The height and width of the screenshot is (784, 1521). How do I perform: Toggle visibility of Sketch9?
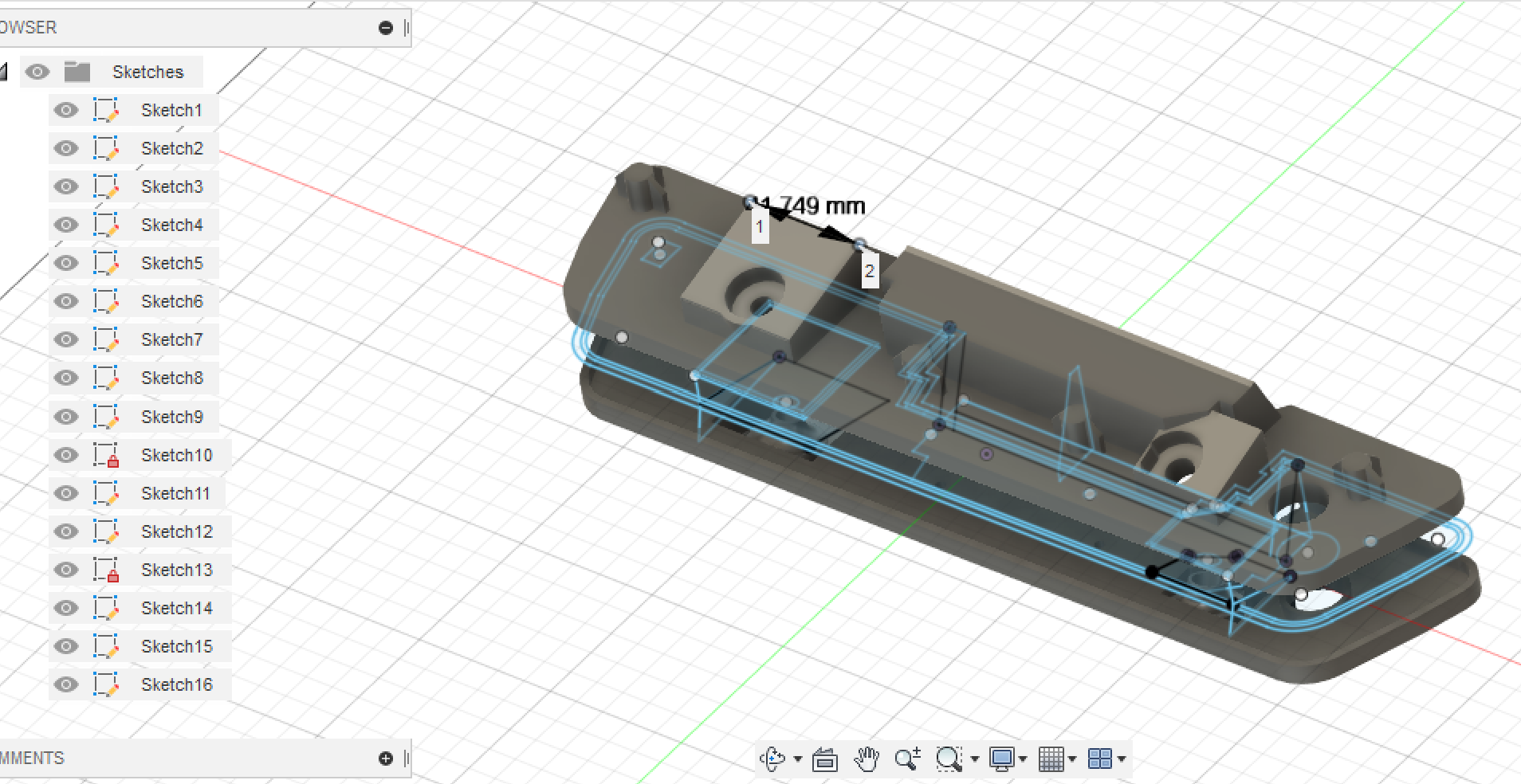coord(66,417)
